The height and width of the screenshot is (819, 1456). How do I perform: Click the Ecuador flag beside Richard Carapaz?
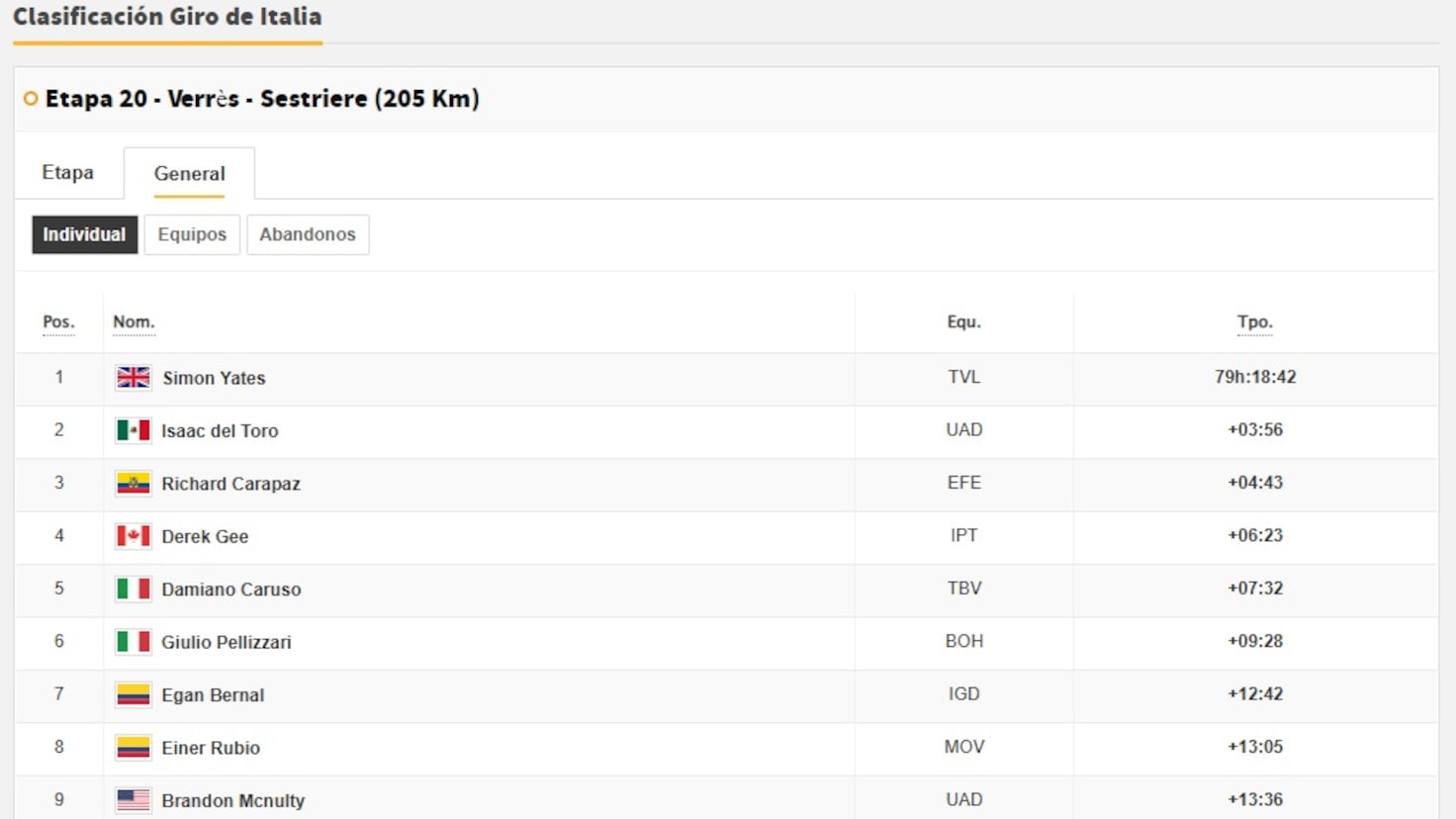click(133, 484)
